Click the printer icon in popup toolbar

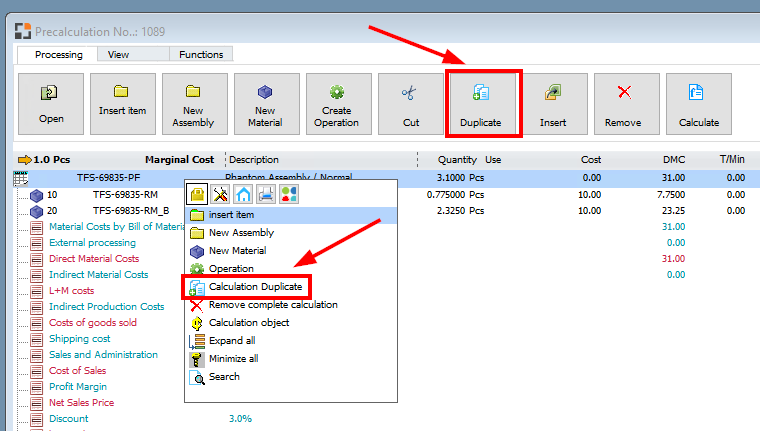[x=265, y=193]
